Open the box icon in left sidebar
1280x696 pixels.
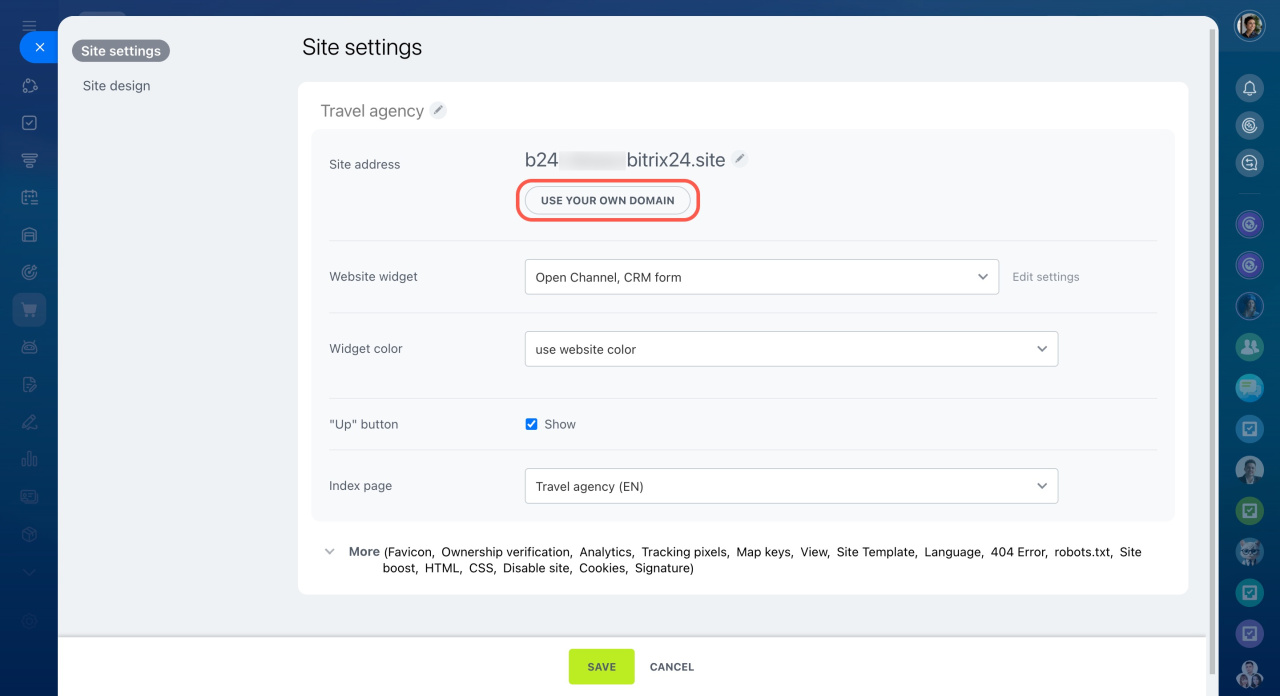coord(29,534)
